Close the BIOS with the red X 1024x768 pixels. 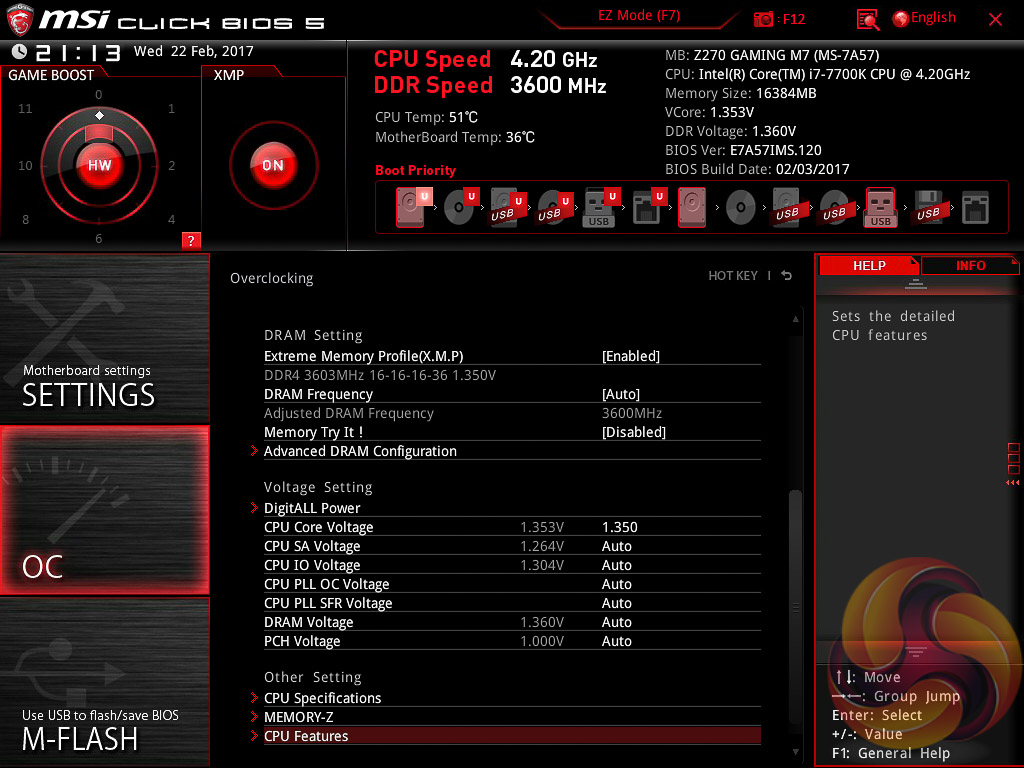coord(995,20)
